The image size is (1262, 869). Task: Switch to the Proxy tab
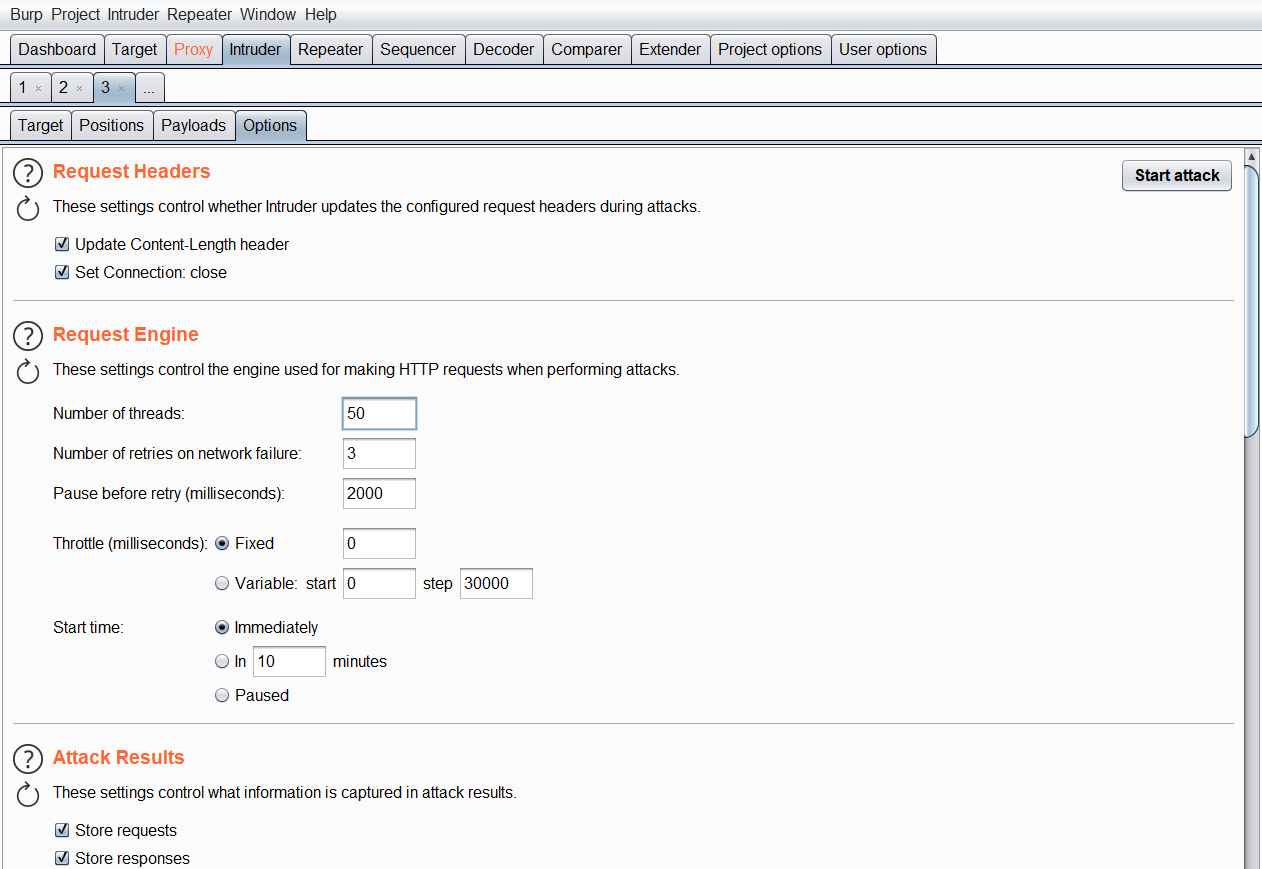tap(193, 49)
